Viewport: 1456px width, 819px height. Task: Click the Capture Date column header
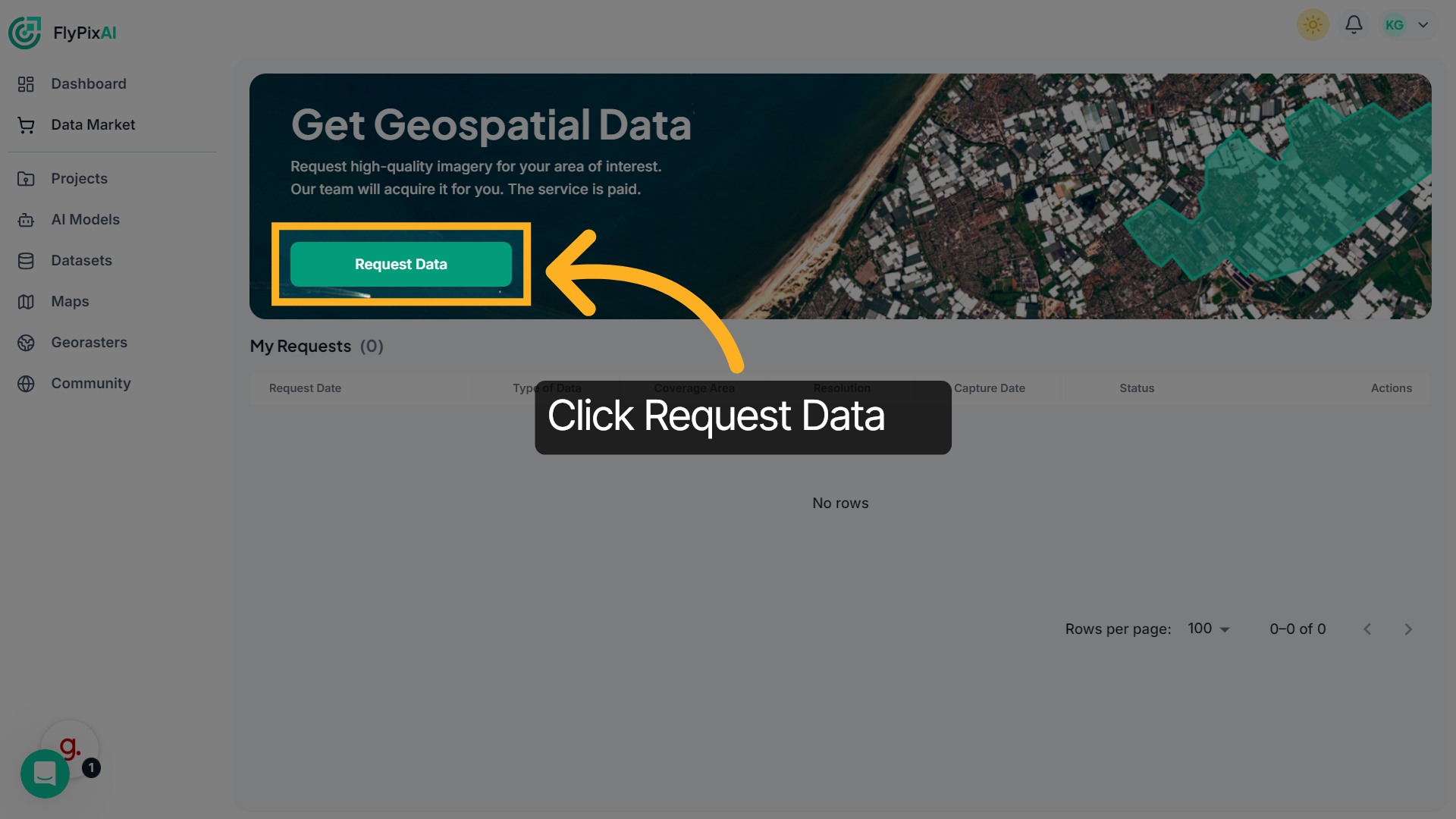pyautogui.click(x=990, y=388)
